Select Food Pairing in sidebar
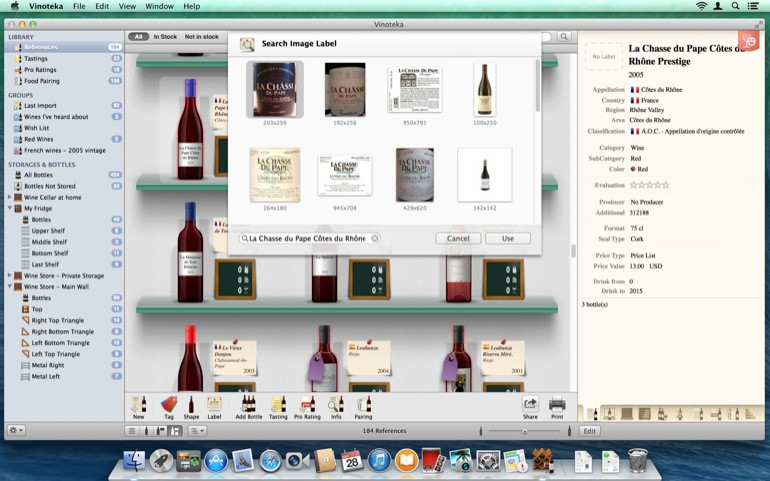This screenshot has width=770, height=481. coord(64,81)
